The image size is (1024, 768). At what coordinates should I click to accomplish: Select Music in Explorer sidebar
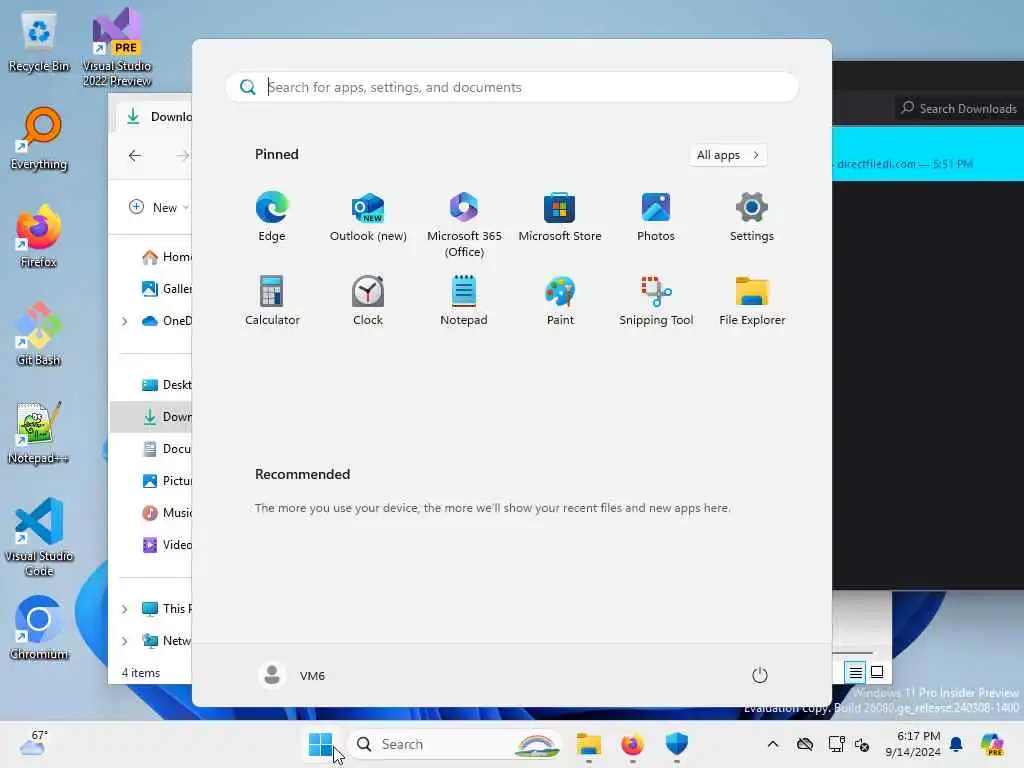click(167, 513)
